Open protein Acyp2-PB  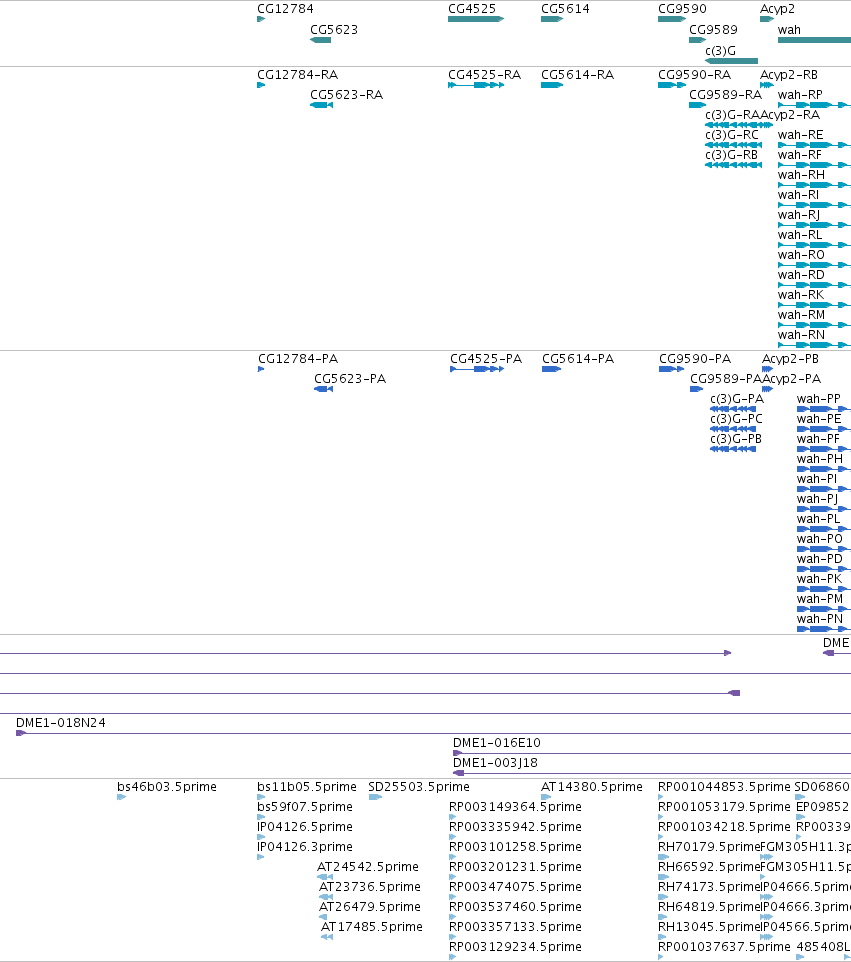click(x=790, y=358)
